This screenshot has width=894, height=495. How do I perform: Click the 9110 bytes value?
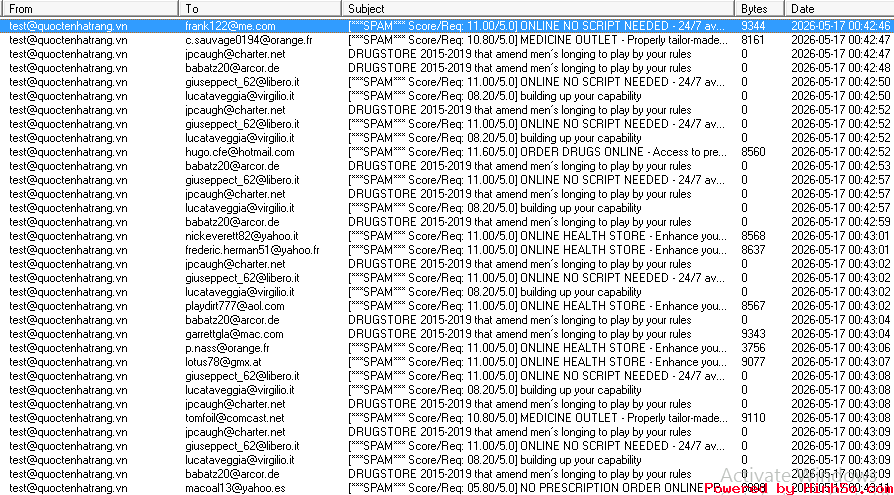pyautogui.click(x=753, y=418)
